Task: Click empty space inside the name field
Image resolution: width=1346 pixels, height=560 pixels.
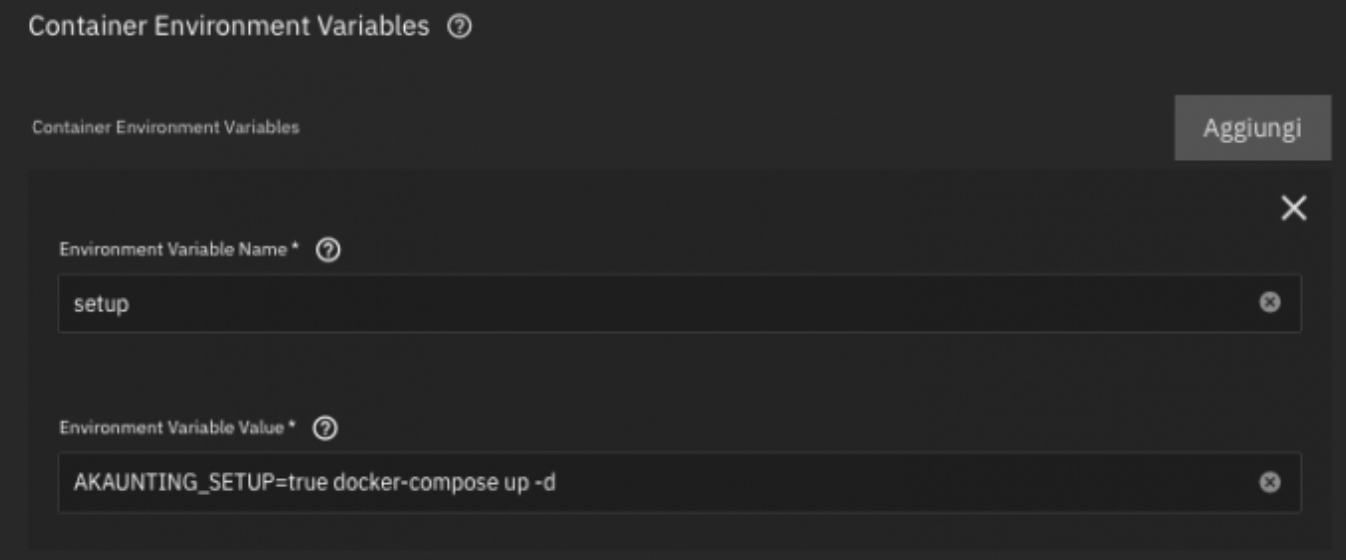Action: [700, 303]
